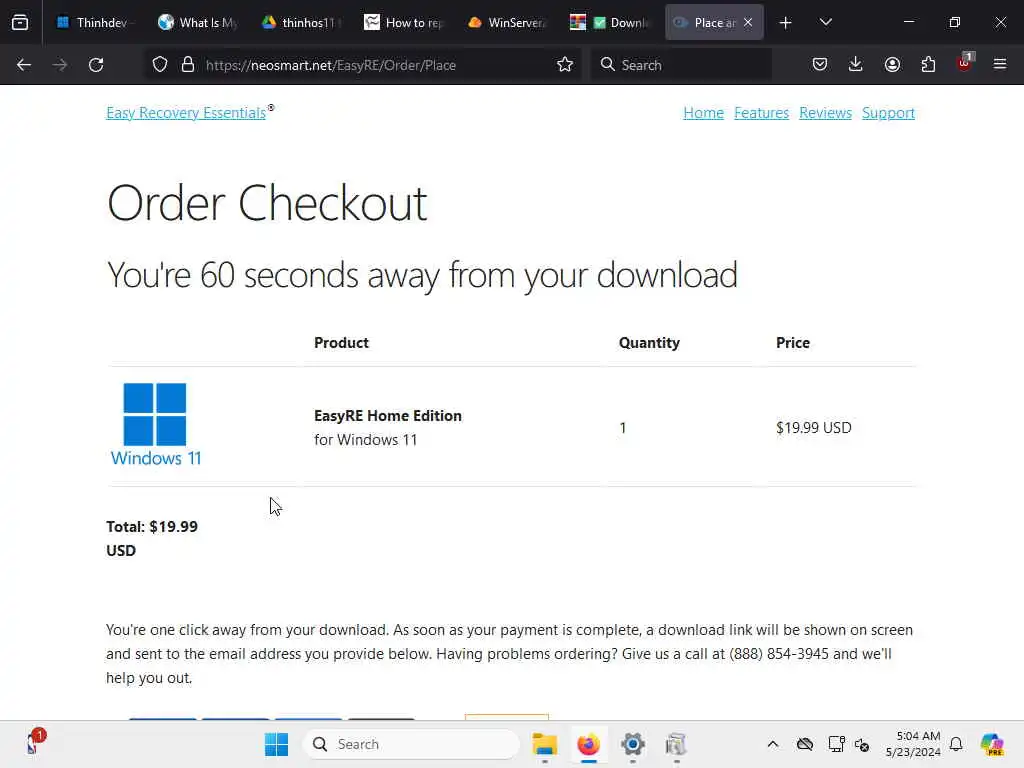The width and height of the screenshot is (1024, 768).
Task: Open the Windows Start menu
Action: (x=277, y=744)
